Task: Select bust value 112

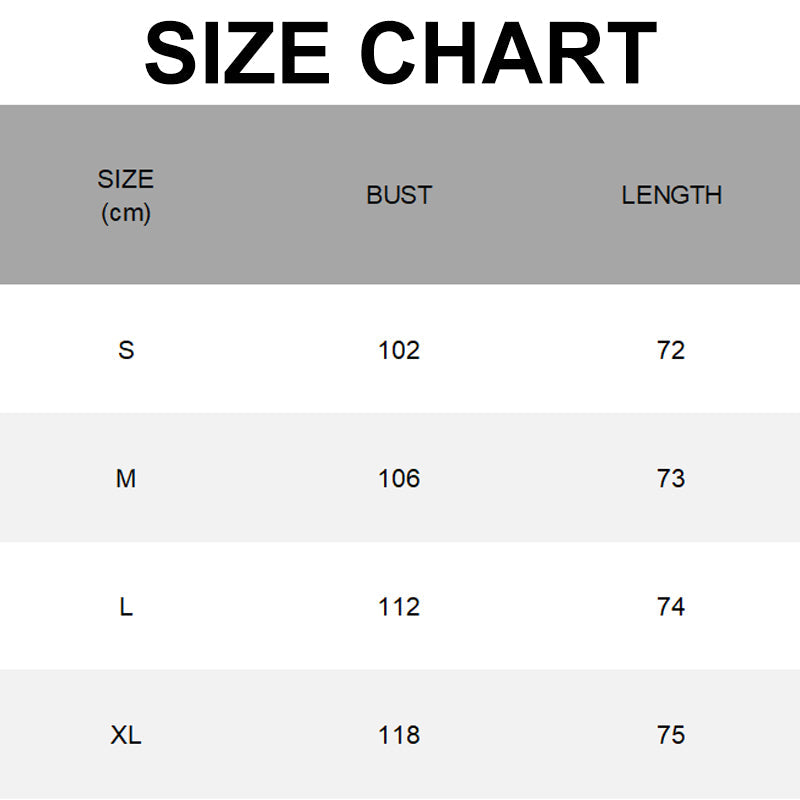Action: tap(399, 607)
